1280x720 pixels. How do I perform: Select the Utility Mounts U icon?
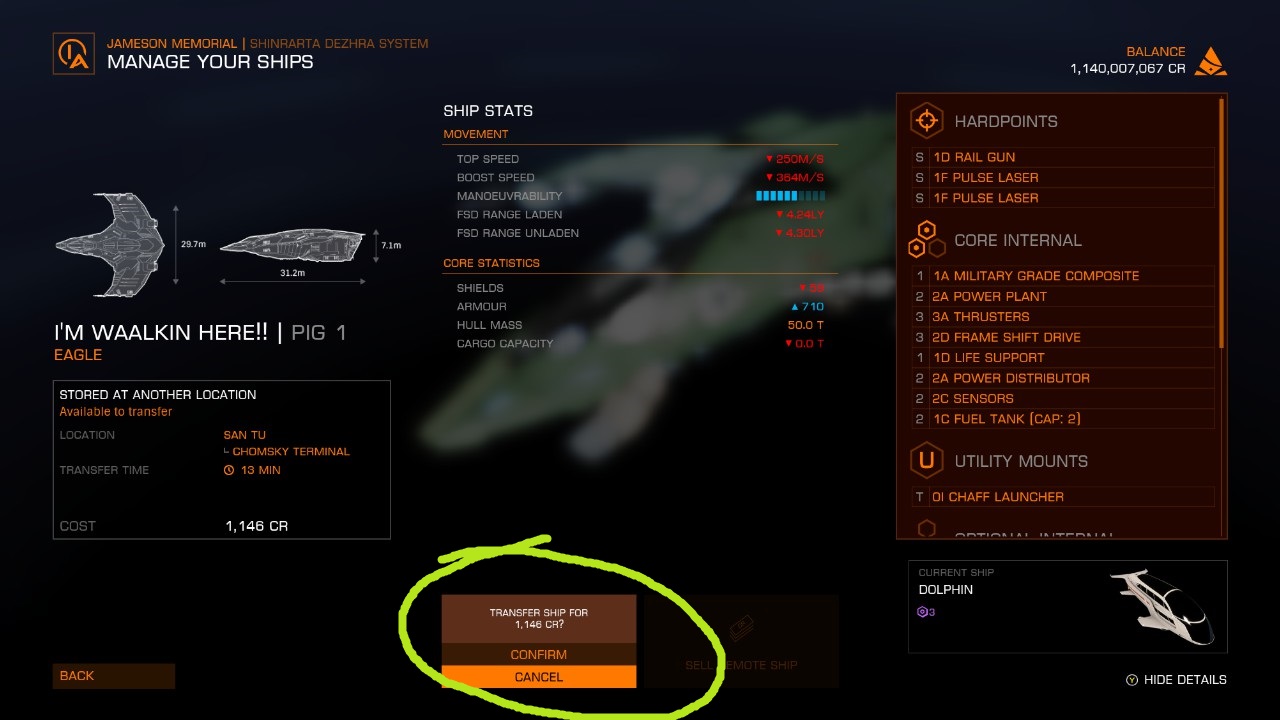[927, 461]
